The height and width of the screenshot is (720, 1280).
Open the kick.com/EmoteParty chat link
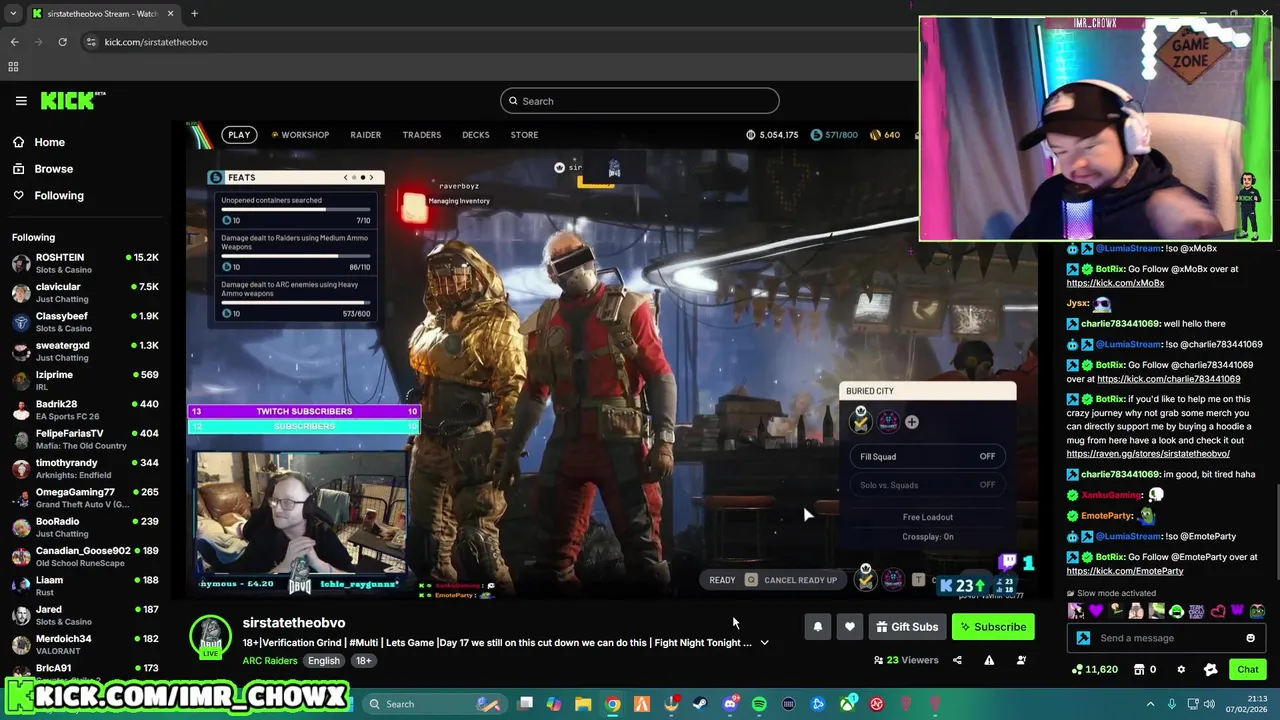point(1125,571)
